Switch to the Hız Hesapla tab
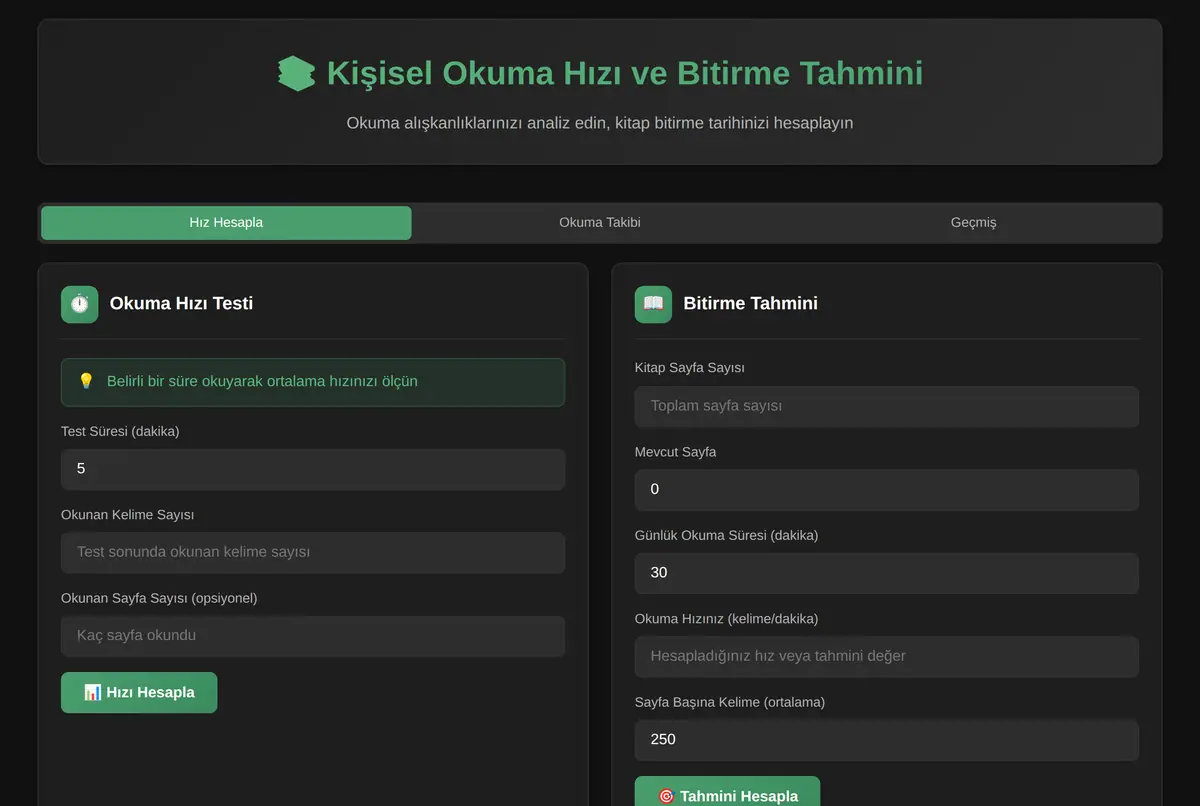This screenshot has width=1200, height=806. coord(226,222)
